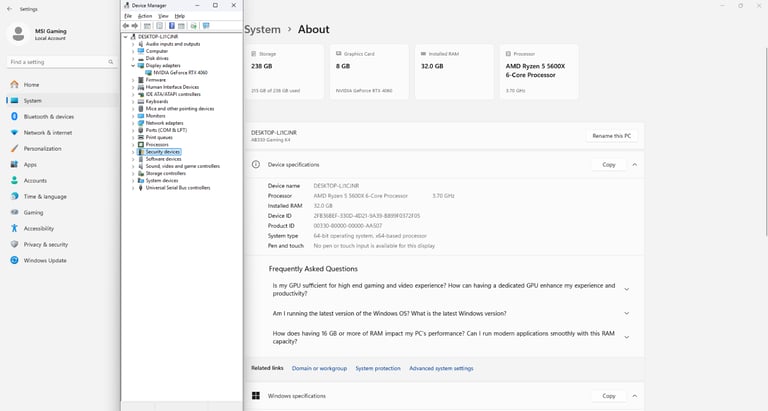This screenshot has height=411, width=768.
Task: Open Apps via its sidebar icon
Action: coord(15,165)
